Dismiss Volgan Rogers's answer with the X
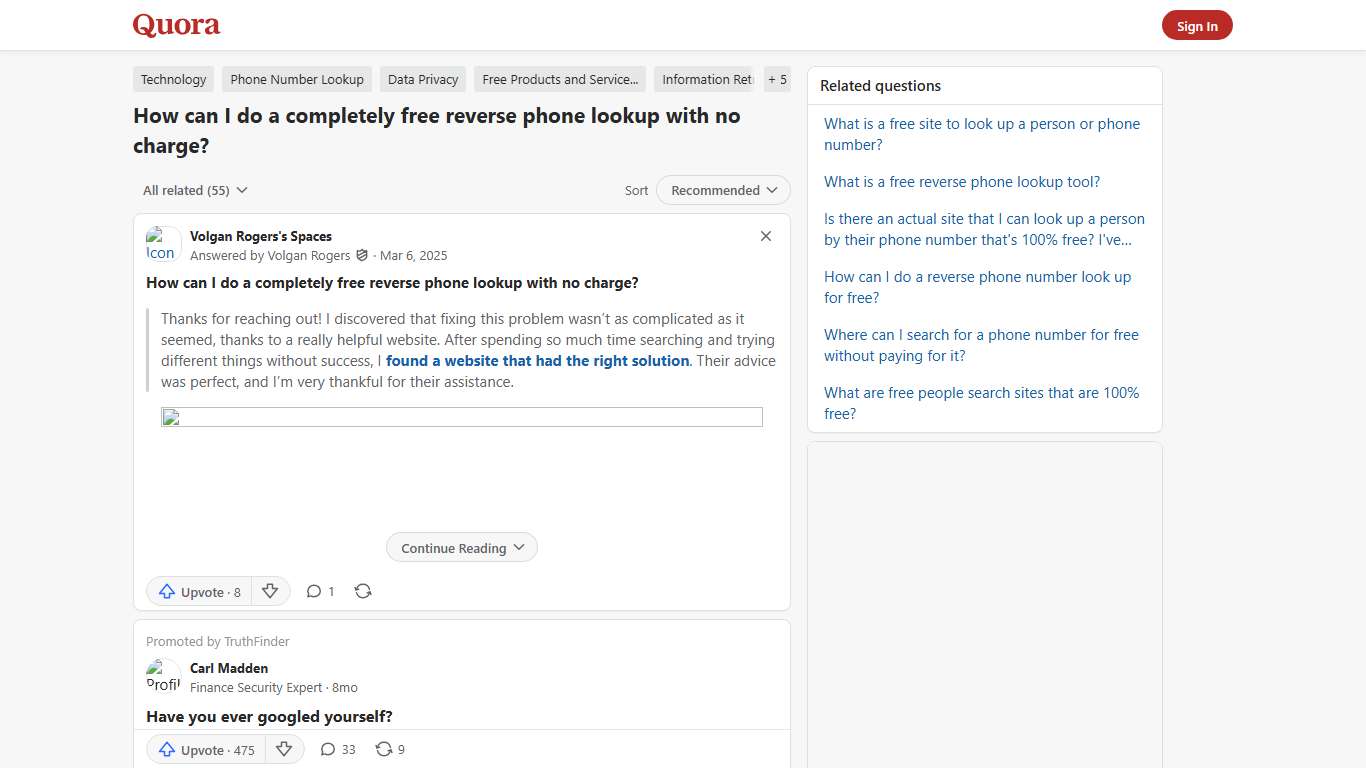Viewport: 1366px width, 768px height. [766, 236]
